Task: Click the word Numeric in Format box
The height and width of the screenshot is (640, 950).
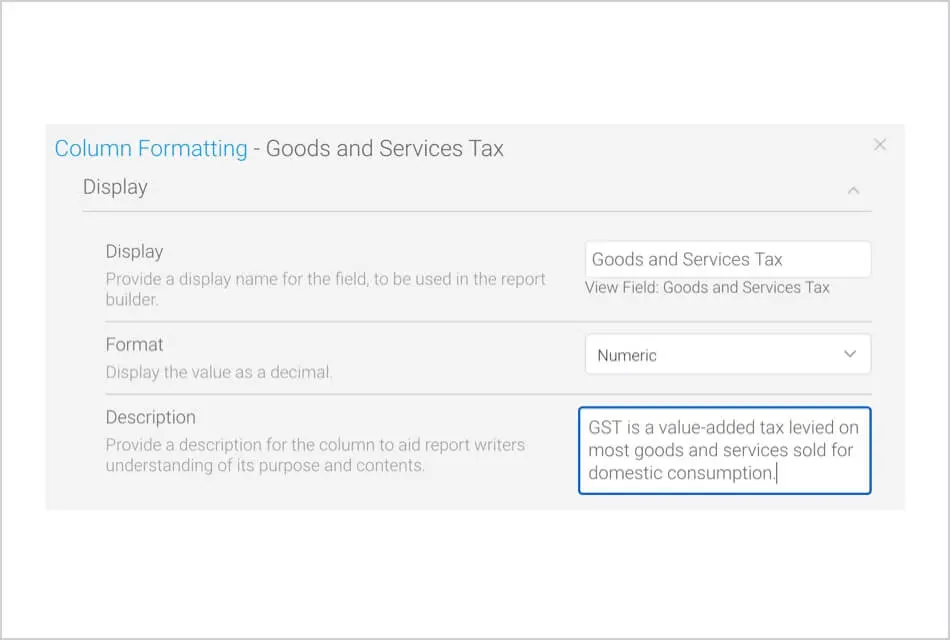Action: coord(627,355)
